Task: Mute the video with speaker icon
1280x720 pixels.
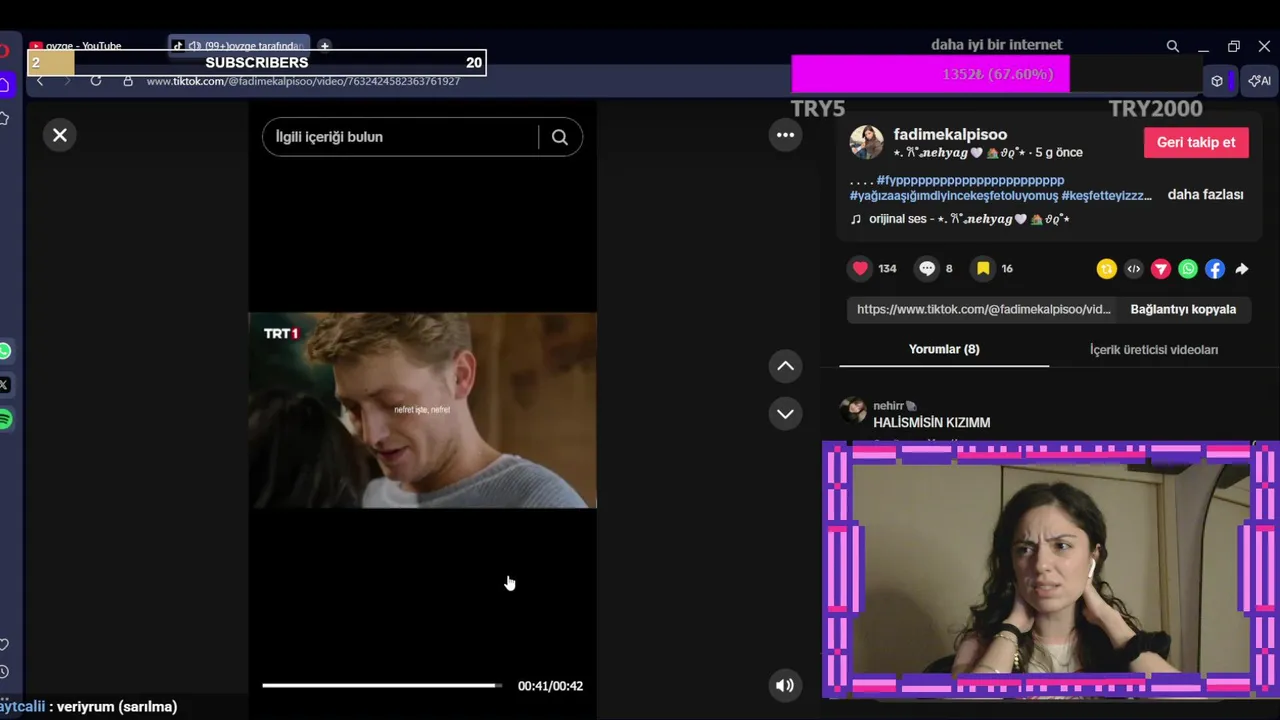Action: click(x=786, y=686)
